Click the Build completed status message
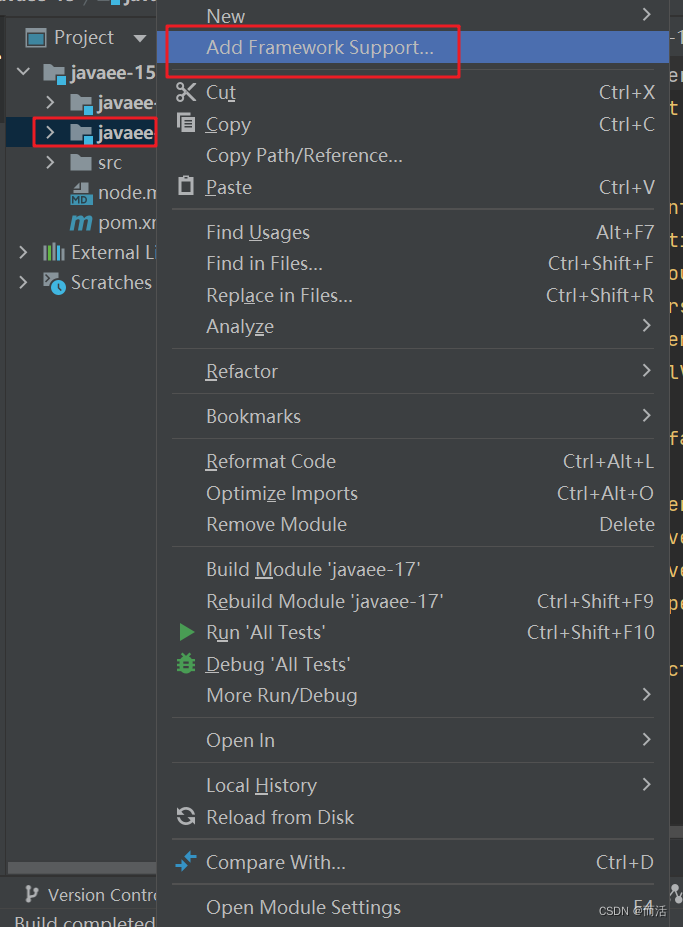This screenshot has width=683, height=927. (85, 920)
